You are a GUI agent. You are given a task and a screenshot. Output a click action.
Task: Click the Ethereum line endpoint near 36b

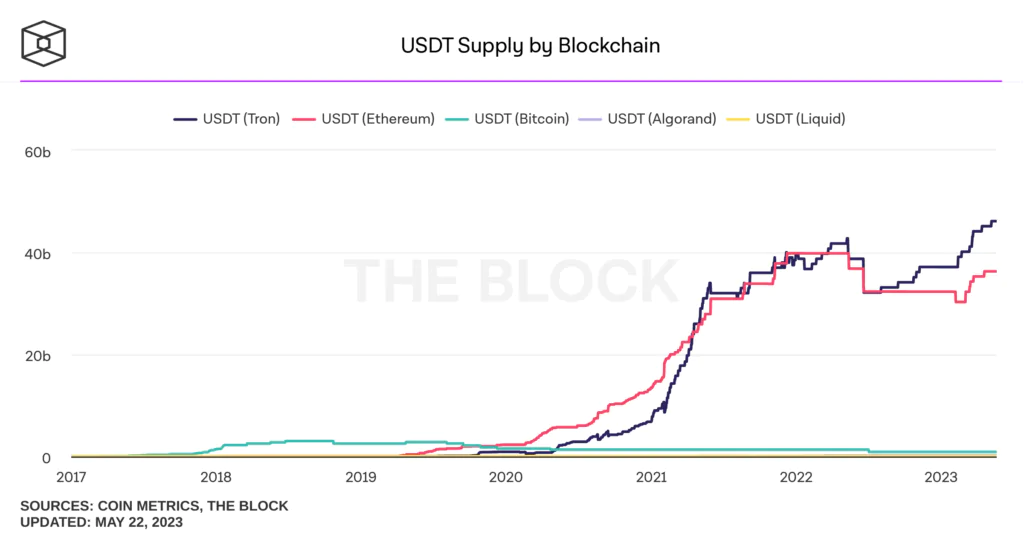pos(995,271)
